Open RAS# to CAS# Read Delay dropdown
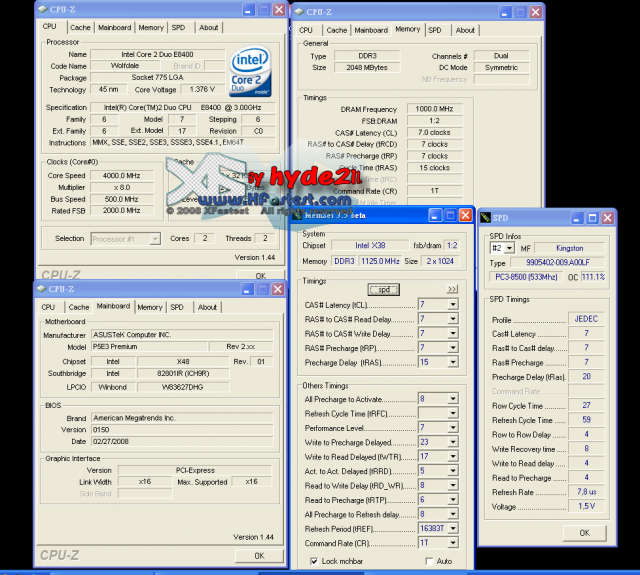This screenshot has height=575, width=640. pyautogui.click(x=453, y=319)
